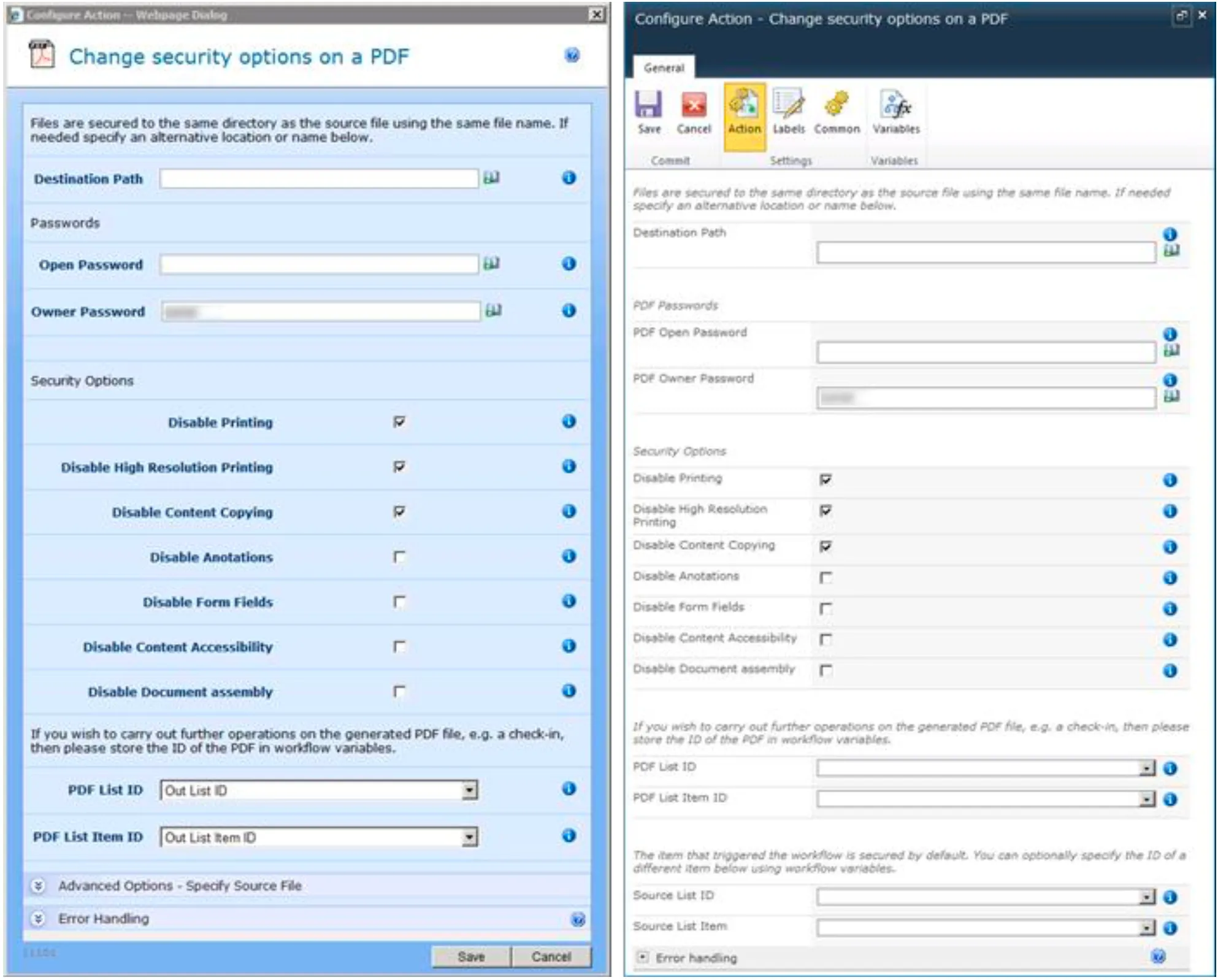
Task: Click Owner Password field in left dialog
Action: [x=321, y=311]
